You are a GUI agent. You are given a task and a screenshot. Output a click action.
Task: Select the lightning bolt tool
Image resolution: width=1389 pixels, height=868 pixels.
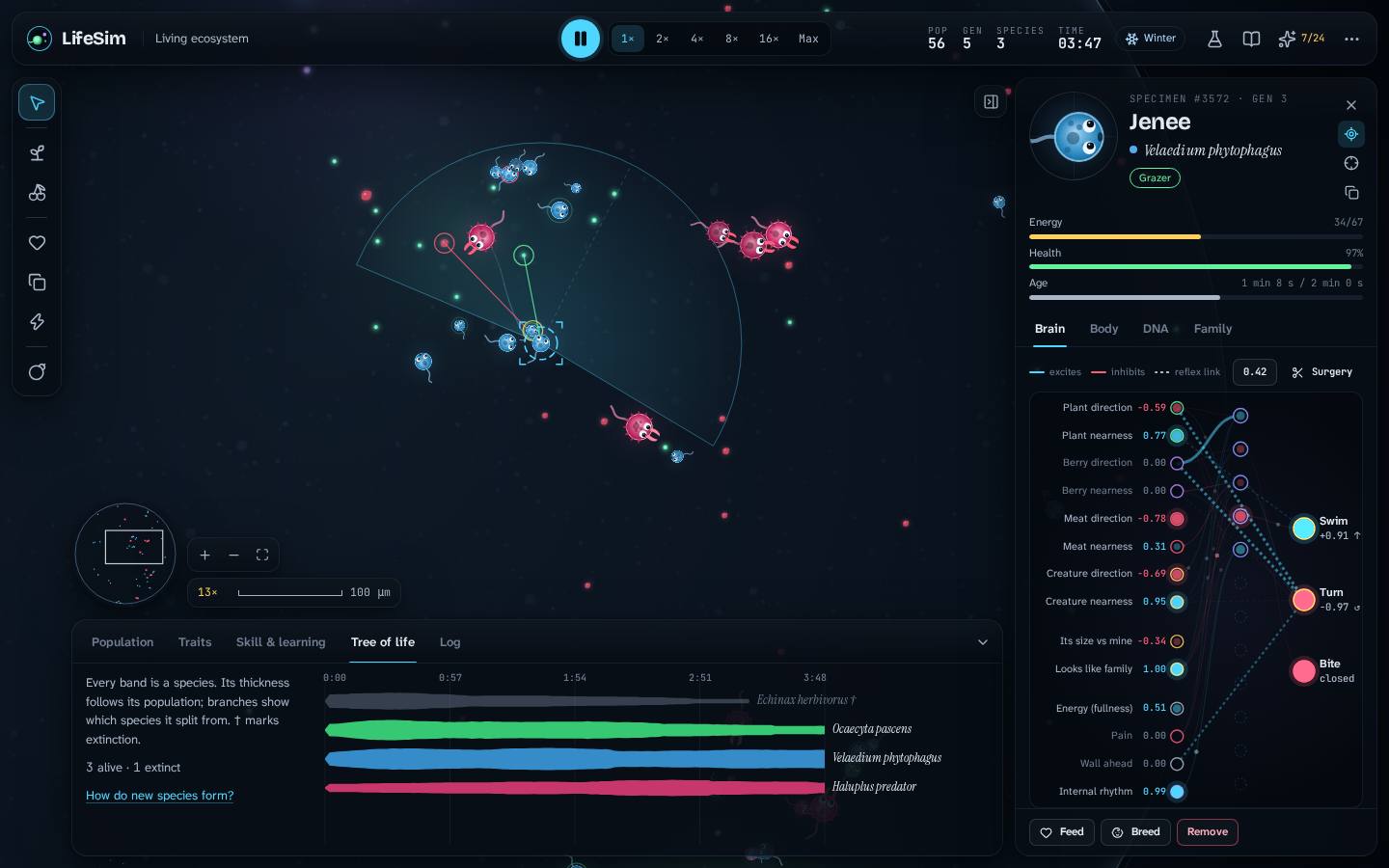[37, 322]
